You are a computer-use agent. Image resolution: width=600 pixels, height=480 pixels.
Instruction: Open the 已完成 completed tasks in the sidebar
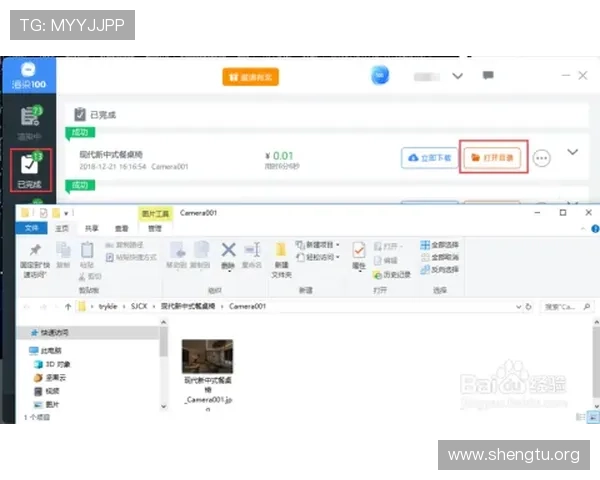pyautogui.click(x=31, y=170)
